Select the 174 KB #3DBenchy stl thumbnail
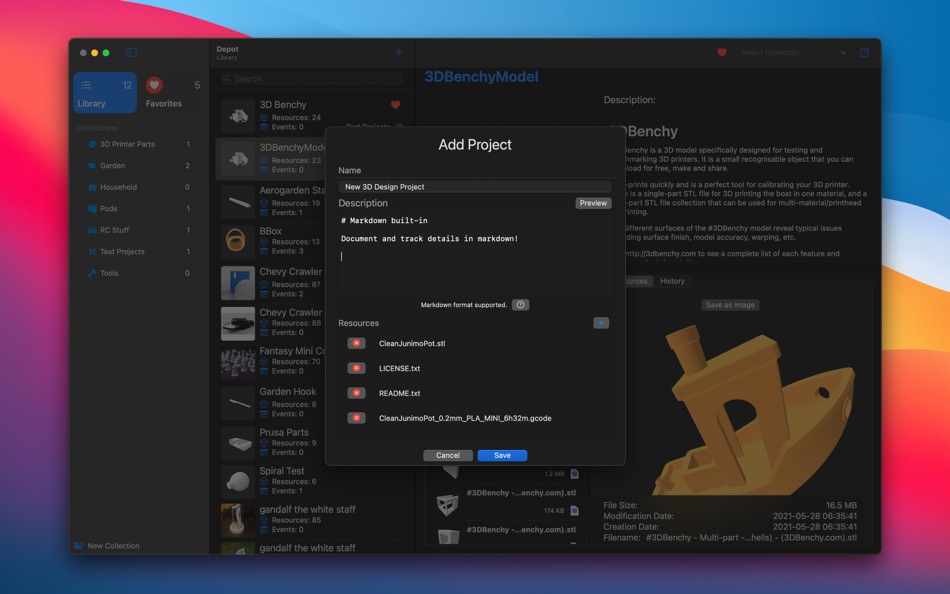This screenshot has width=950, height=594. point(448,504)
